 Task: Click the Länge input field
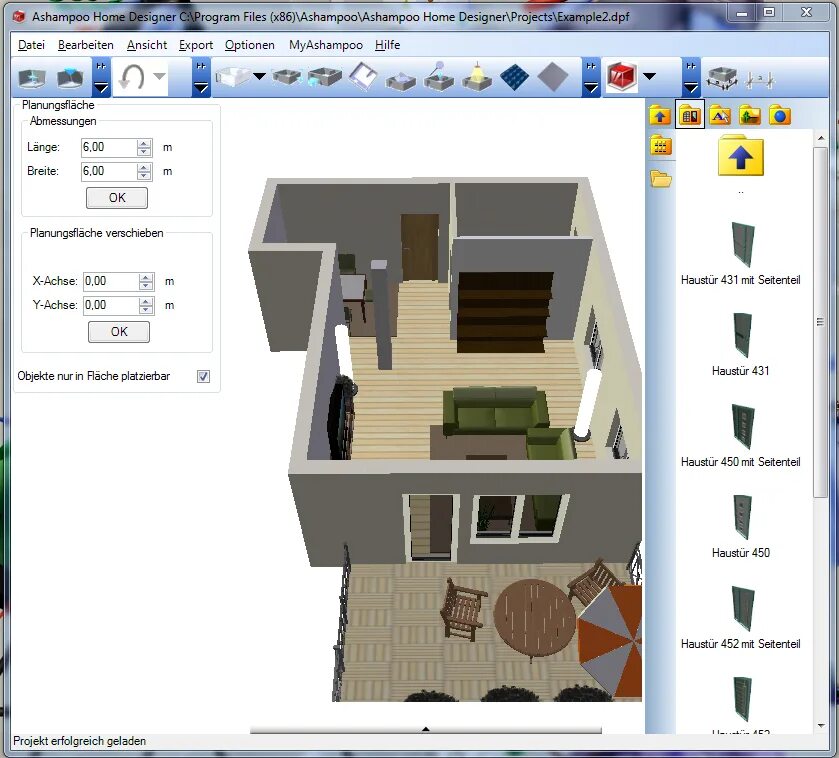pyautogui.click(x=109, y=147)
